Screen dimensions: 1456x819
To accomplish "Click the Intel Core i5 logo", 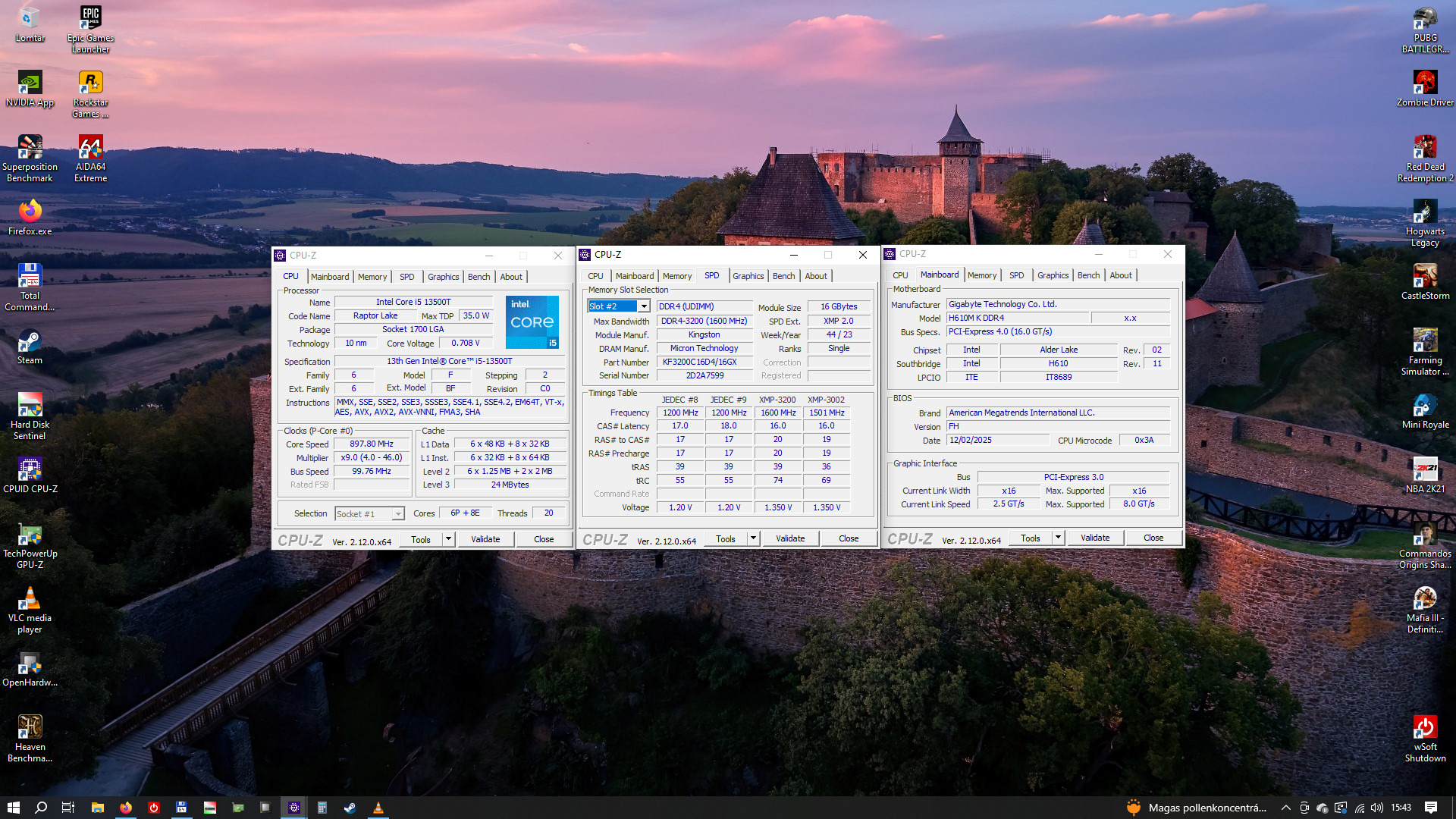I will [x=532, y=322].
